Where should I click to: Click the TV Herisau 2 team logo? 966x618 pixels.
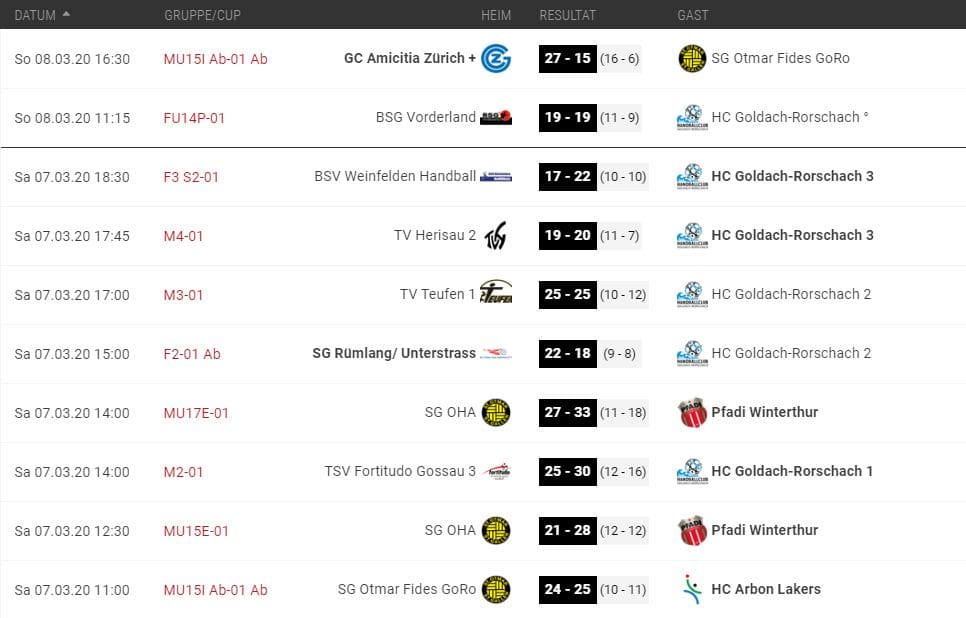(496, 235)
